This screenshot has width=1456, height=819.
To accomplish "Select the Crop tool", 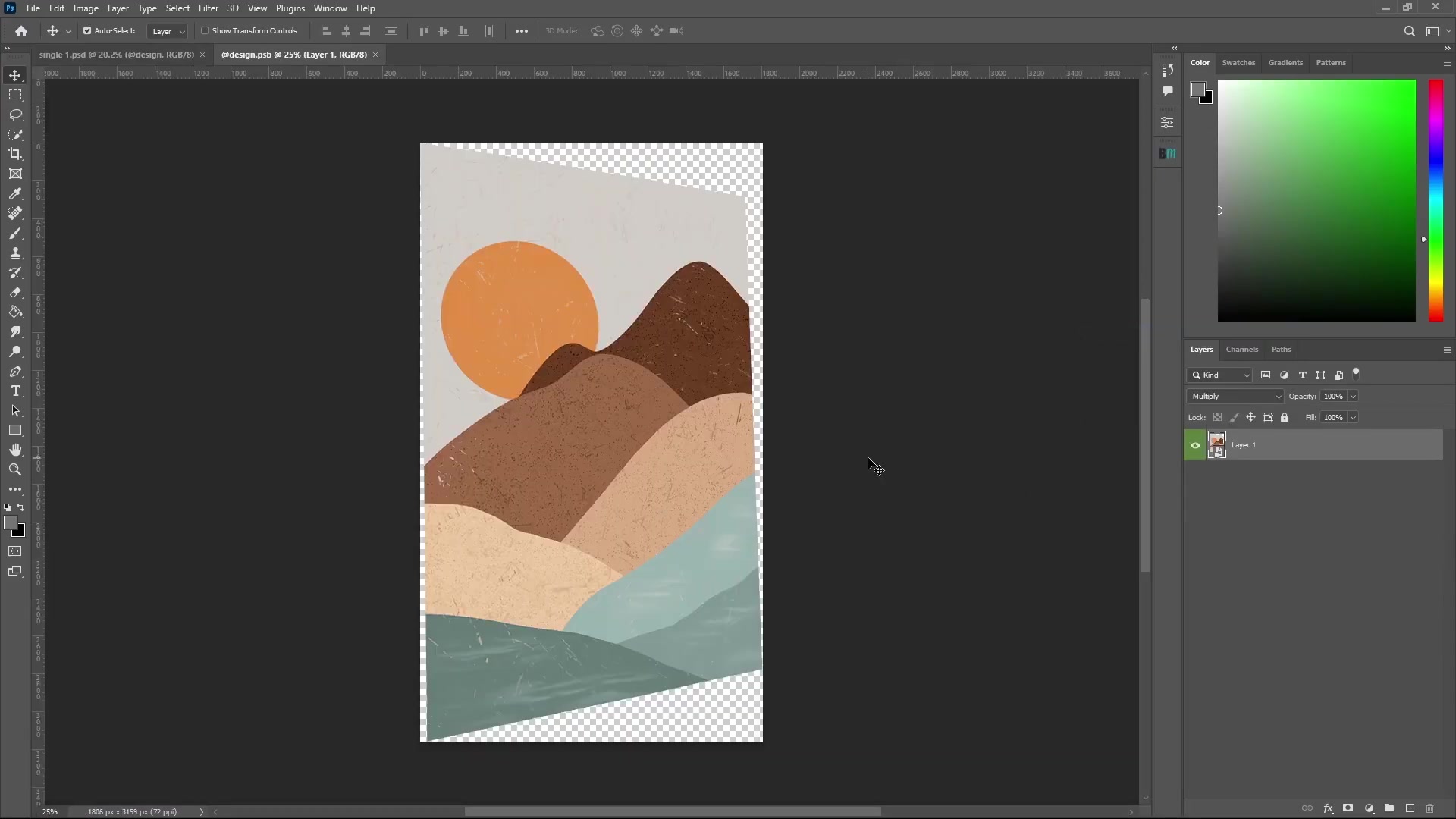I will click(15, 154).
